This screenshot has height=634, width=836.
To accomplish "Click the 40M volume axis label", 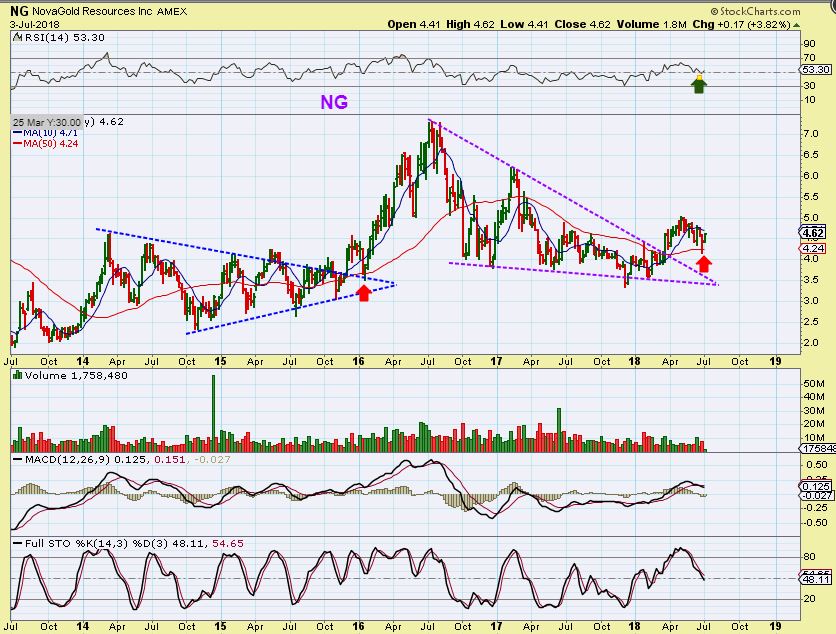I will [x=814, y=396].
